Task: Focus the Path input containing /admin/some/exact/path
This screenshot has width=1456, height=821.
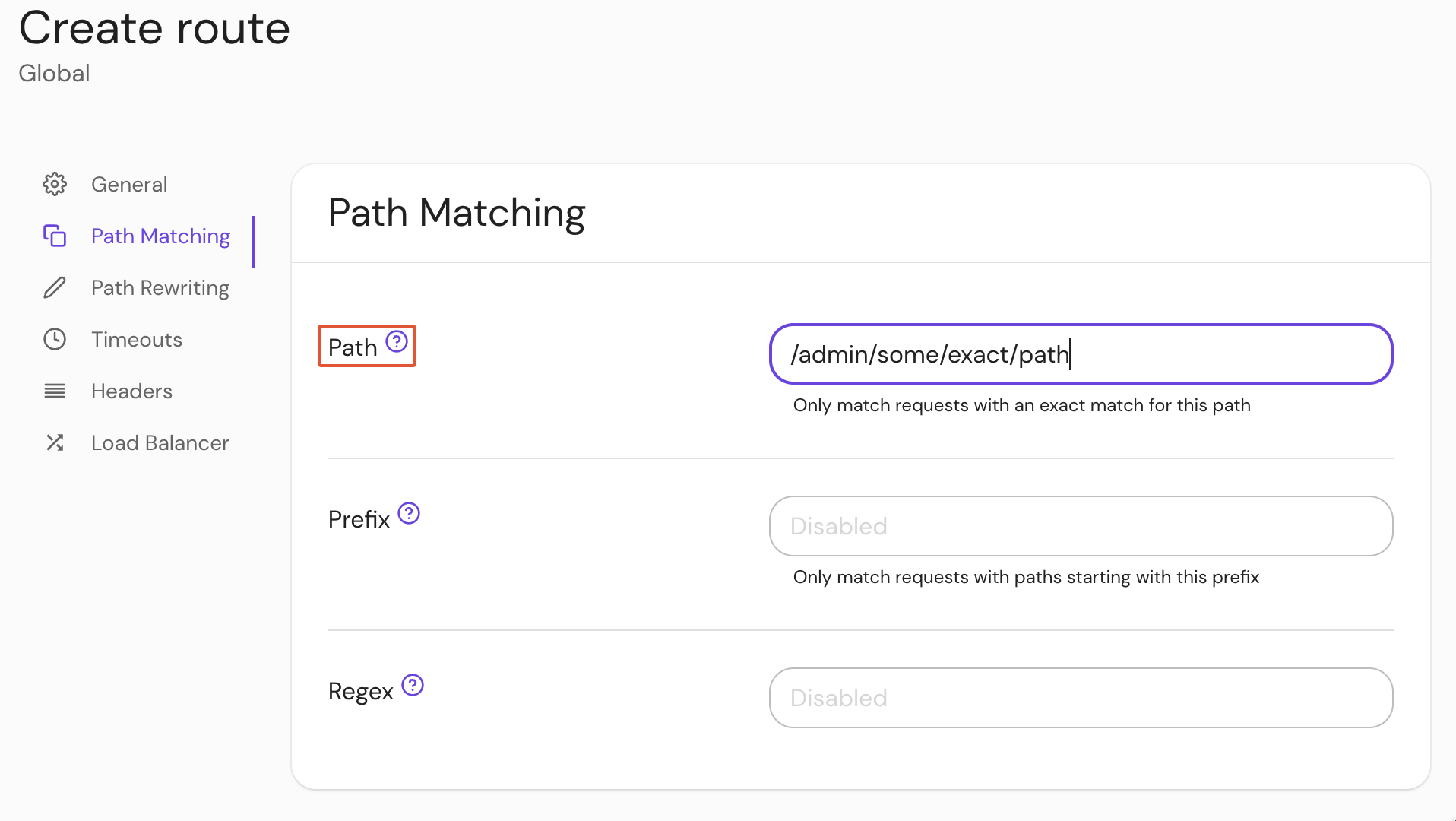Action: 1080,353
